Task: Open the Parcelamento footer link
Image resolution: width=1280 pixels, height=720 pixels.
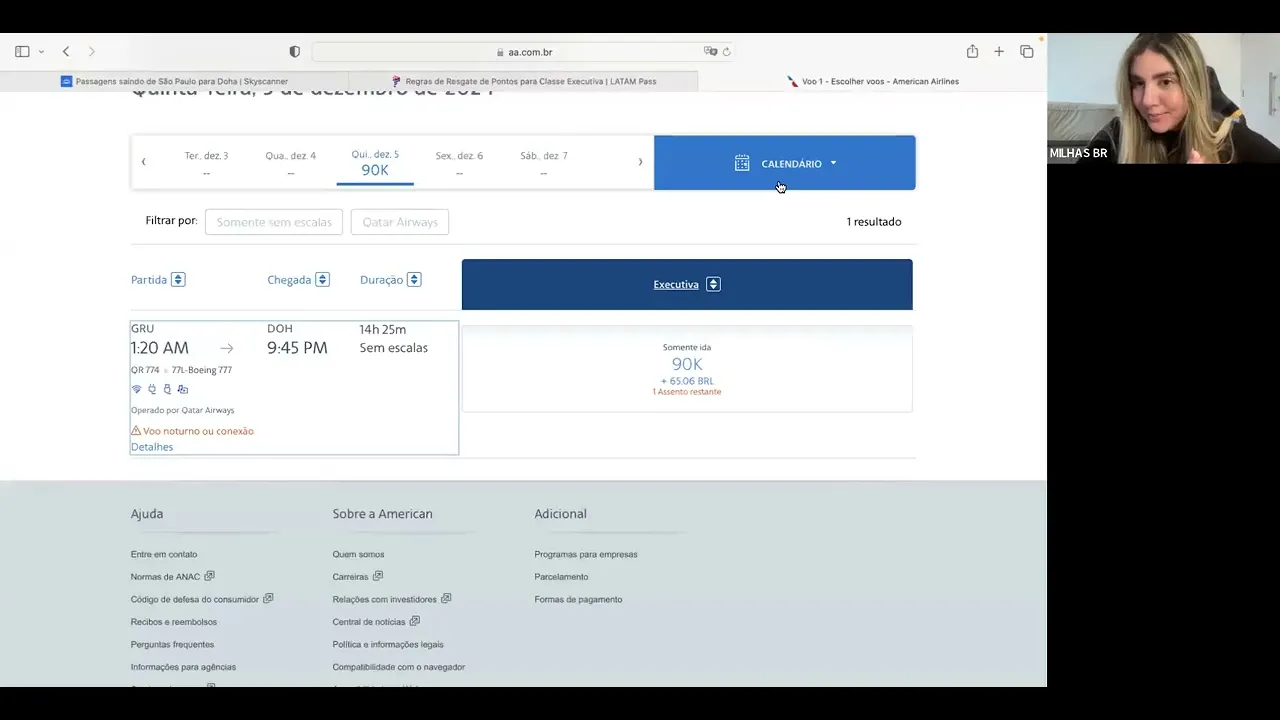Action: (561, 577)
